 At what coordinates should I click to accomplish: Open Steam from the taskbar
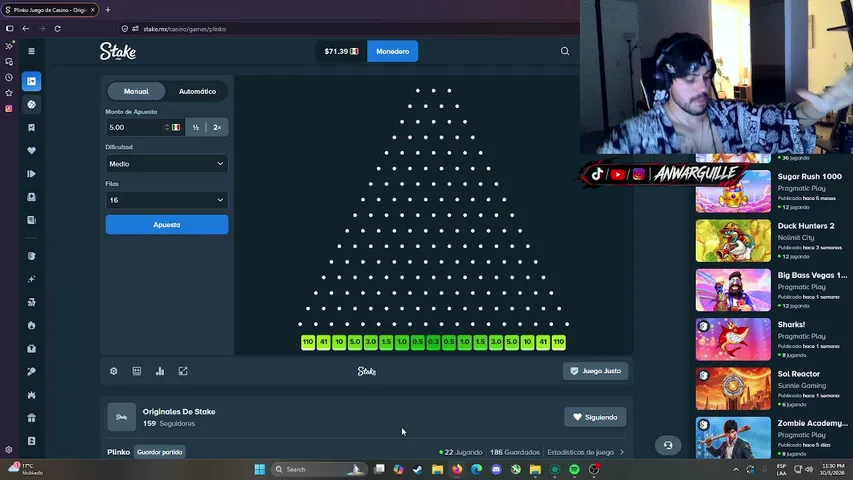(x=418, y=469)
